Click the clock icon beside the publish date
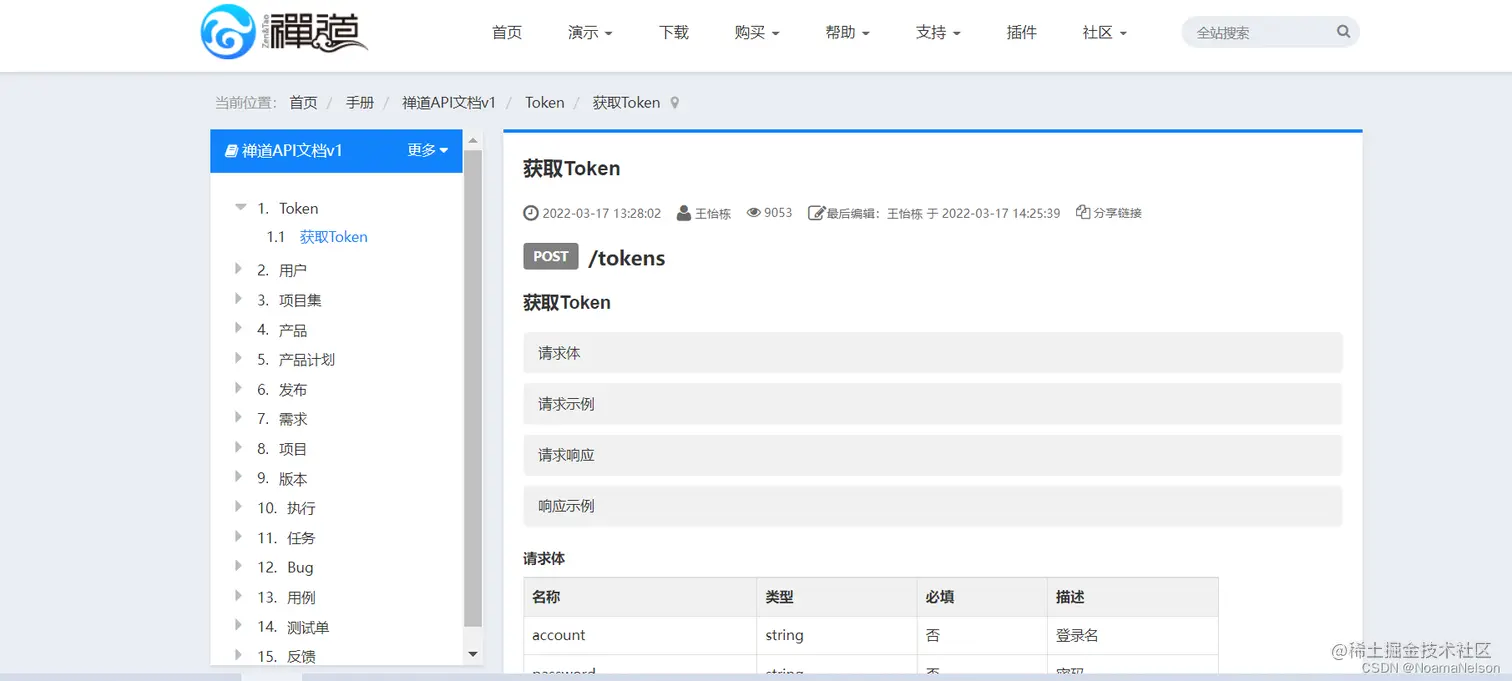This screenshot has height=681, width=1512. tap(530, 212)
